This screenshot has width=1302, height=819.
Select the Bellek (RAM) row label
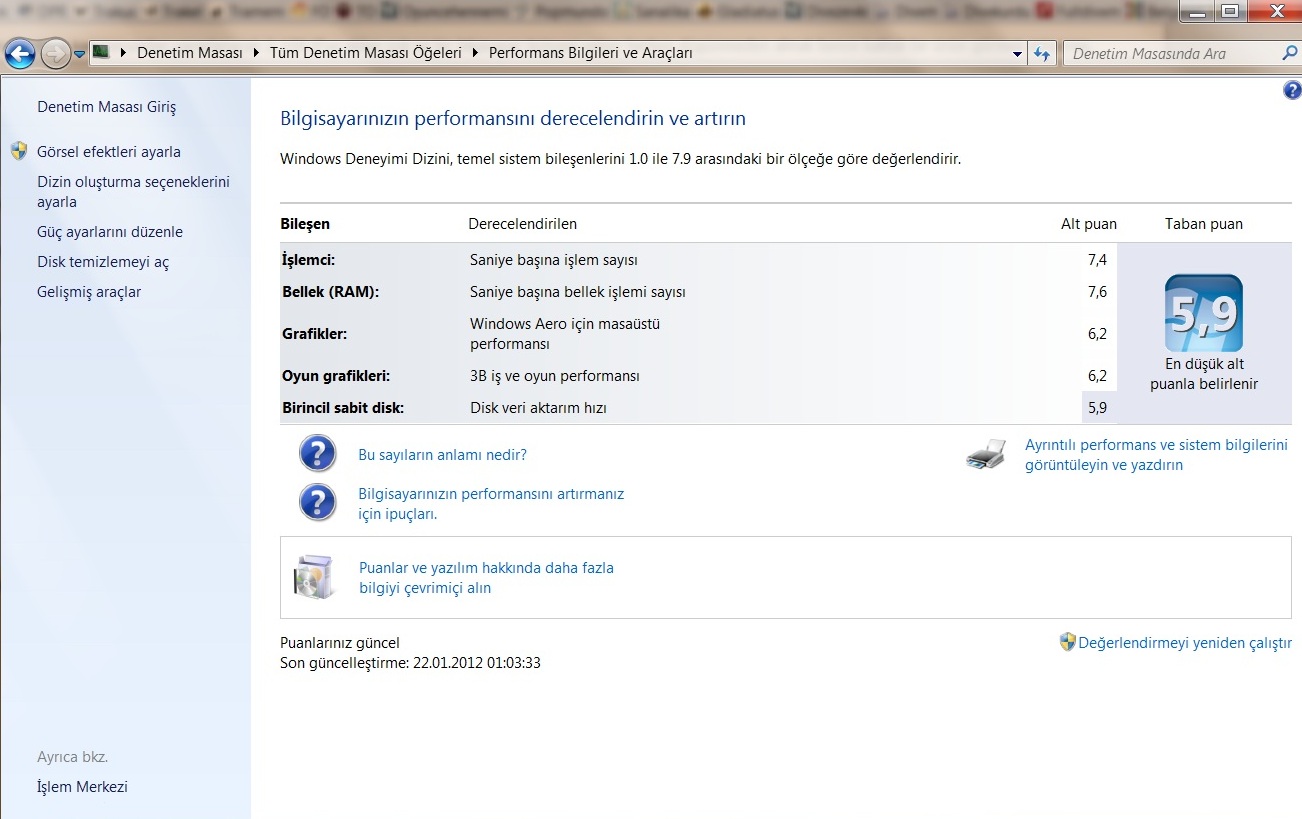pos(330,292)
